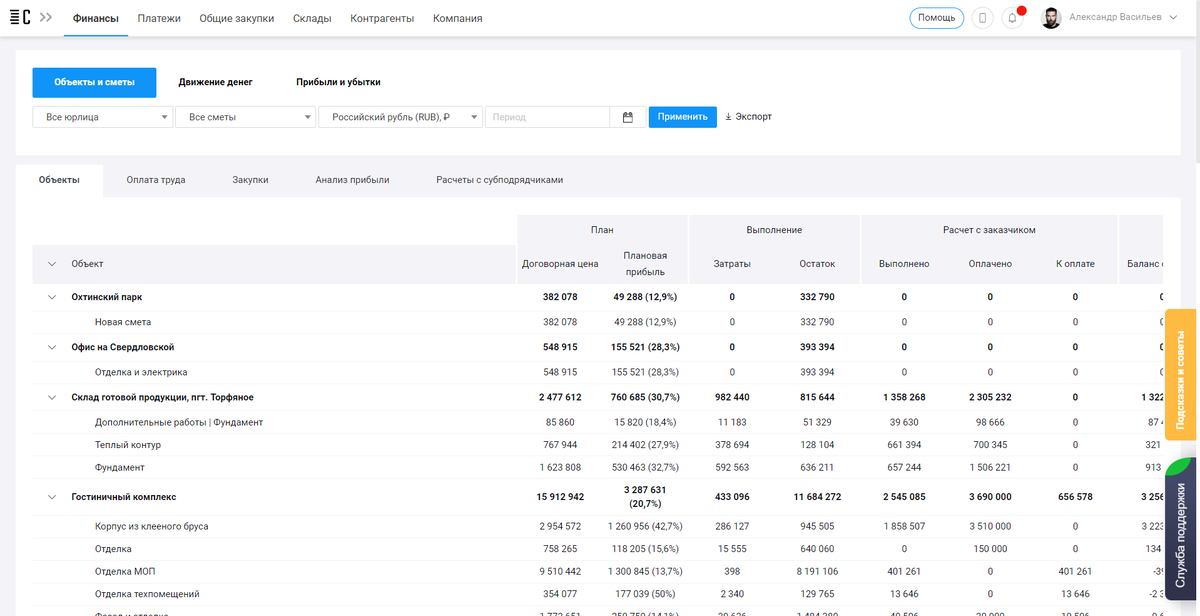Collapse Охтинский парк row
Image resolution: width=1200 pixels, height=616 pixels.
(52, 297)
